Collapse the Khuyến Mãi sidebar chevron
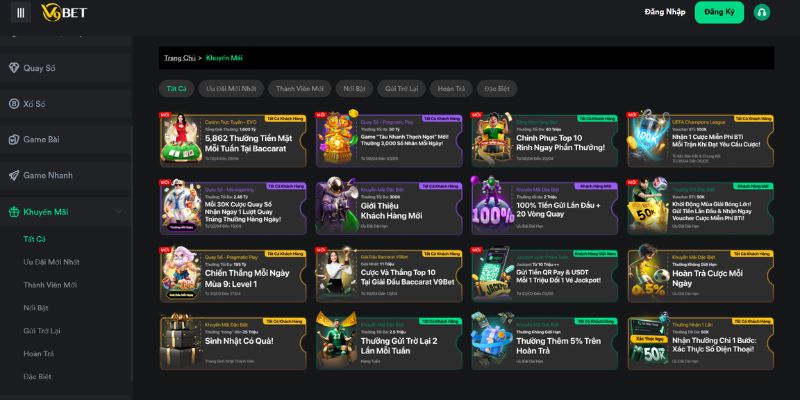Image resolution: width=800 pixels, height=400 pixels. click(x=119, y=212)
